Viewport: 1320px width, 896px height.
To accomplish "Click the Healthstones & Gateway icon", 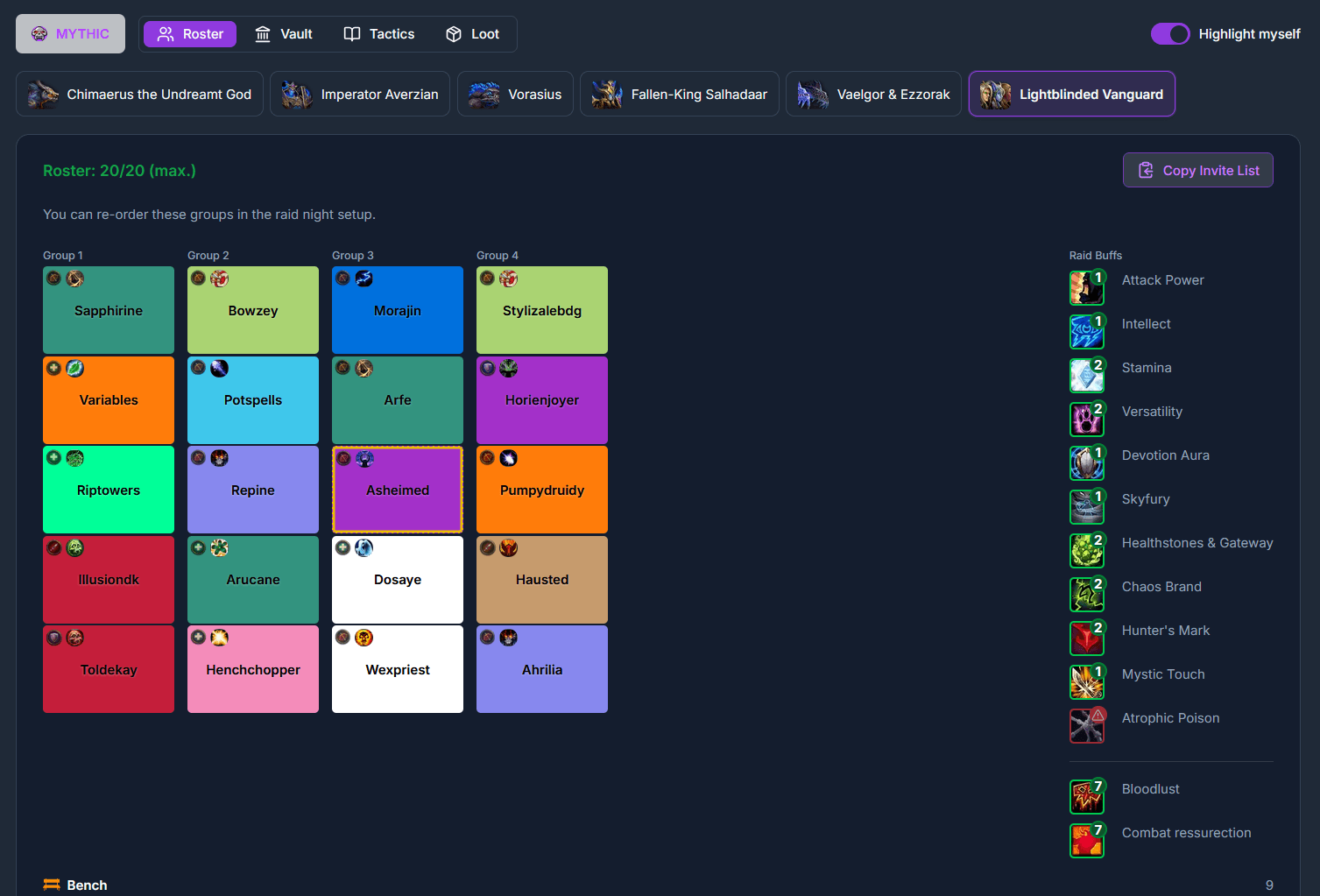I will tap(1086, 551).
